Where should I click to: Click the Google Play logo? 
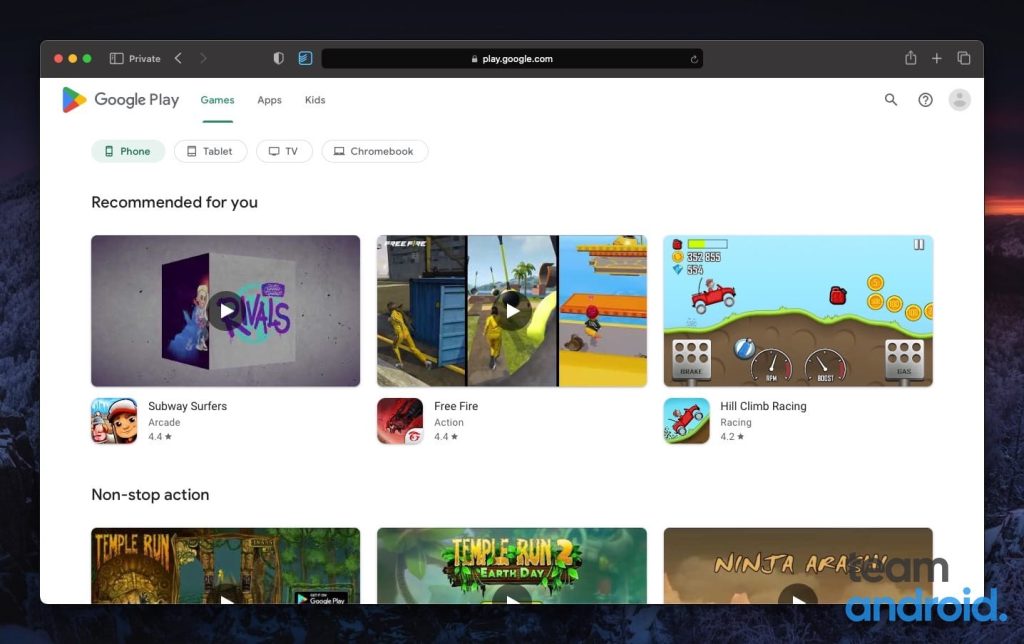(120, 100)
